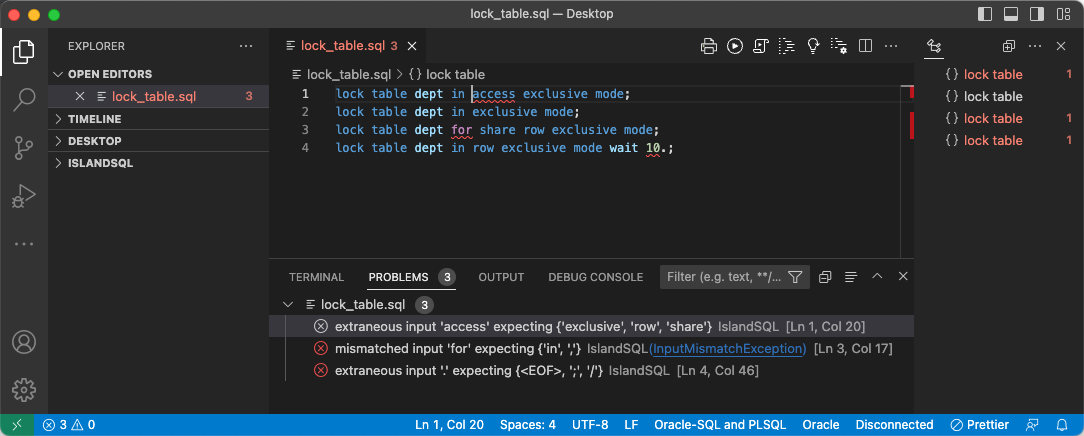Collapse the Open Editors section
This screenshot has height=436, width=1084.
pyautogui.click(x=158, y=74)
